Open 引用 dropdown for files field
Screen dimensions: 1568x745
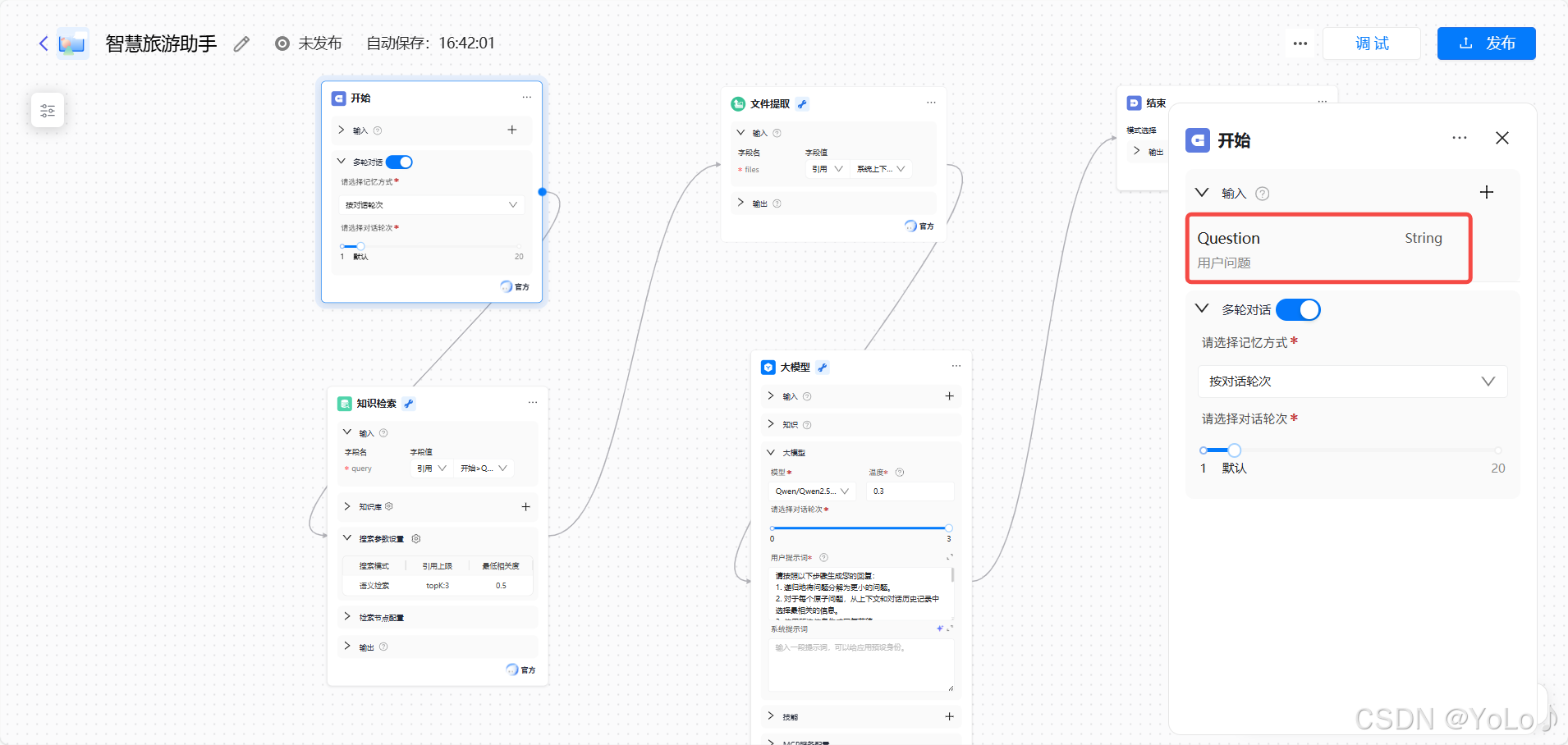point(828,169)
